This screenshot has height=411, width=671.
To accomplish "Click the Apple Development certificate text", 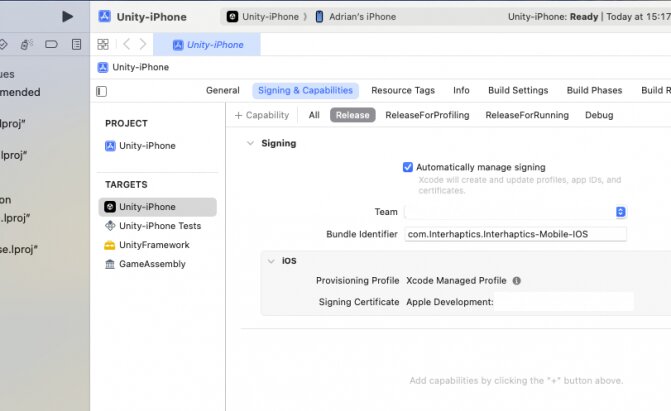I will point(449,302).
